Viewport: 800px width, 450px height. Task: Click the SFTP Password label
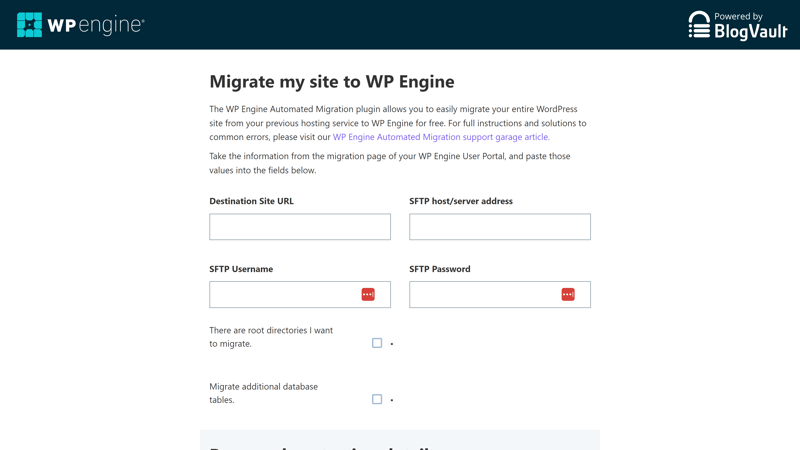pyautogui.click(x=439, y=269)
